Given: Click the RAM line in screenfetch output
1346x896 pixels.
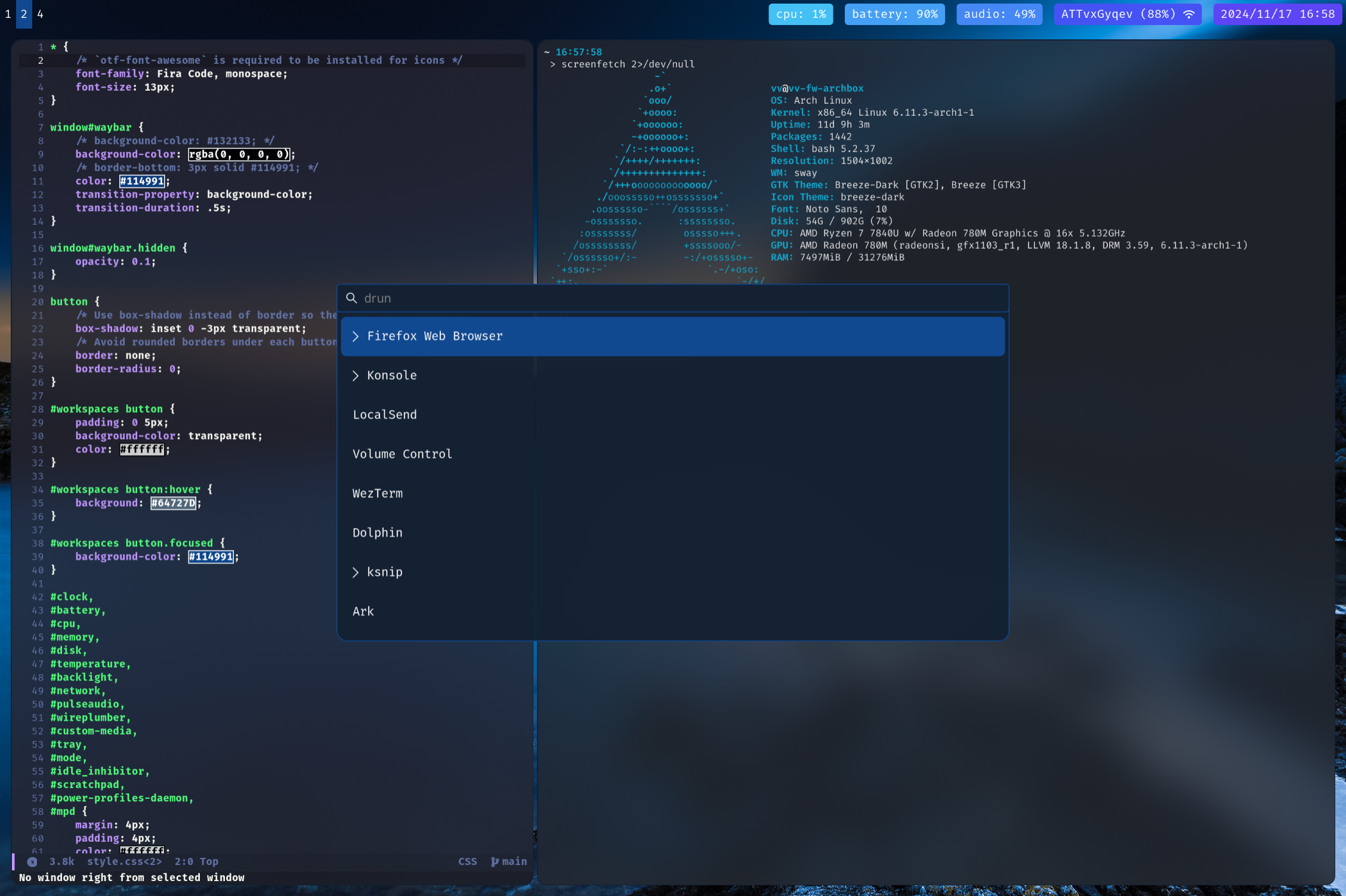Looking at the screenshot, I should [837, 258].
